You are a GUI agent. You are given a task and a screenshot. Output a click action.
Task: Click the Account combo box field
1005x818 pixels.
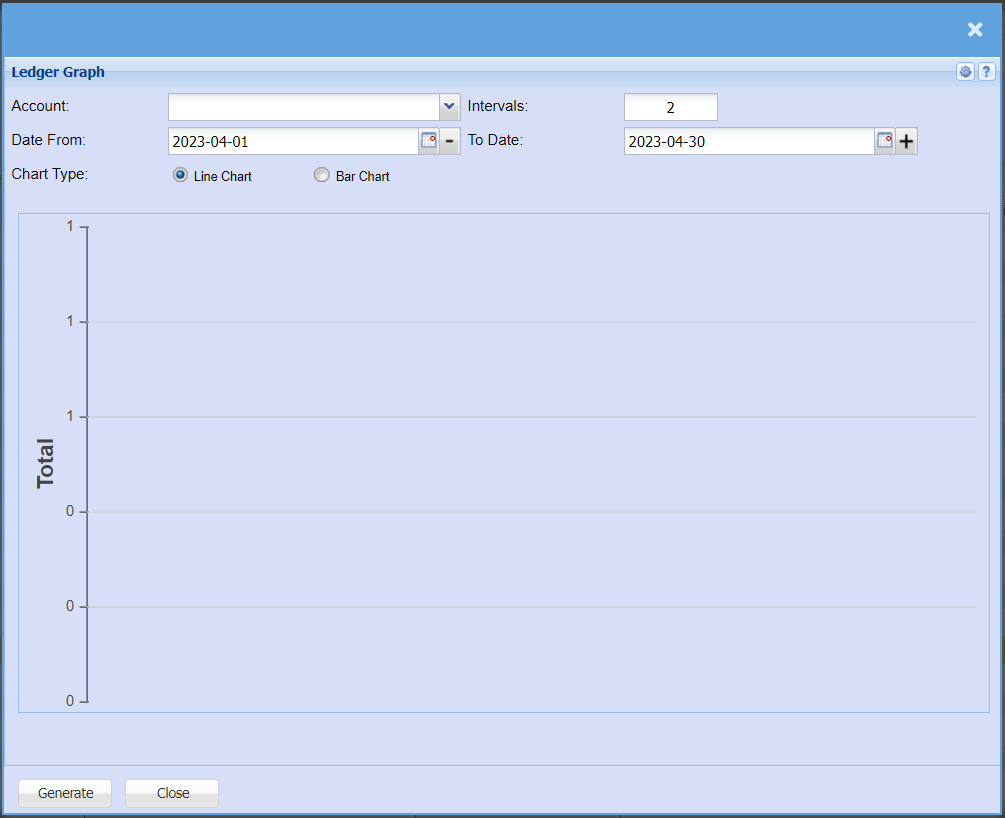tap(304, 107)
